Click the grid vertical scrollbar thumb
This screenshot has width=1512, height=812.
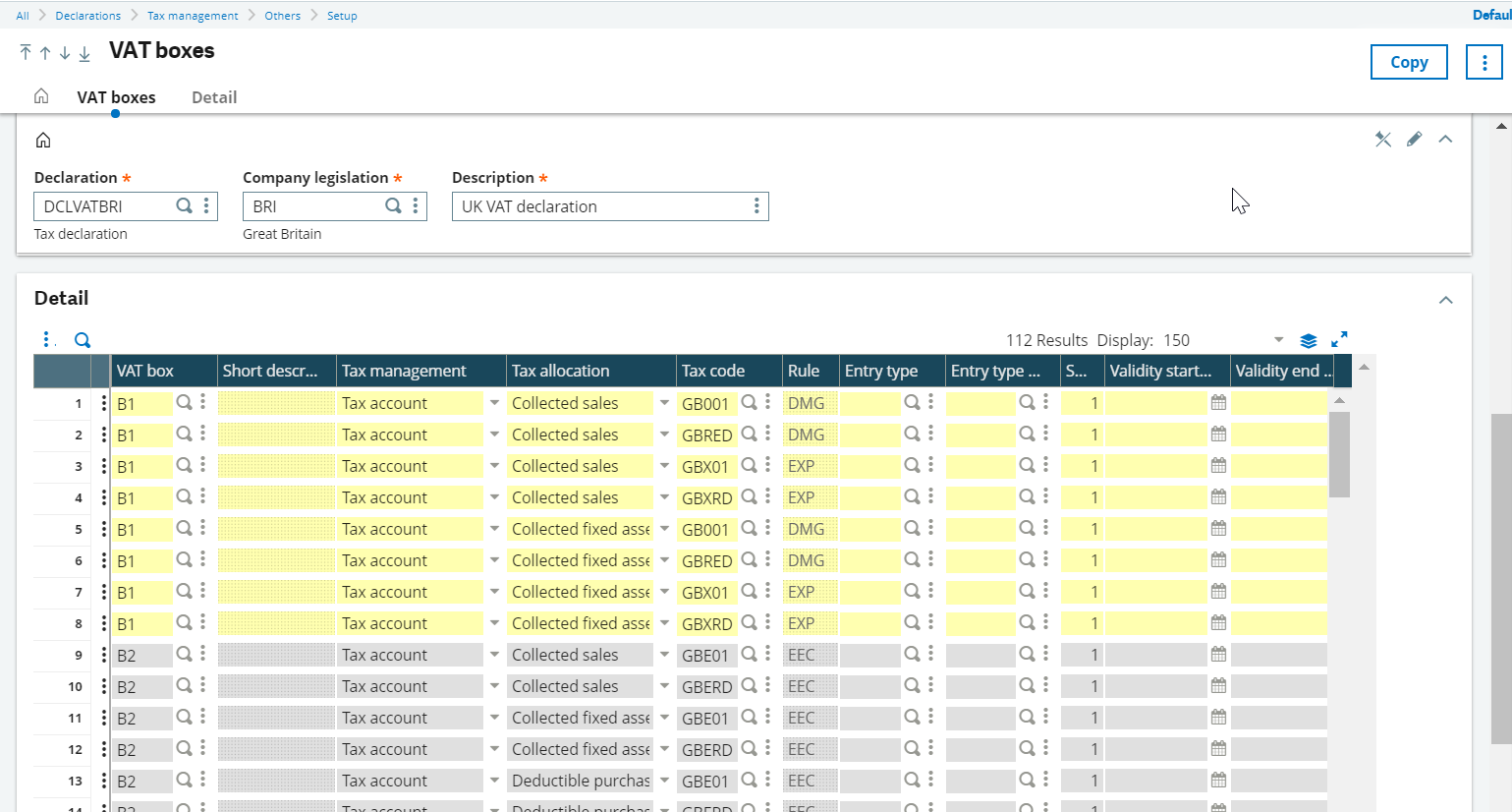[x=1338, y=452]
